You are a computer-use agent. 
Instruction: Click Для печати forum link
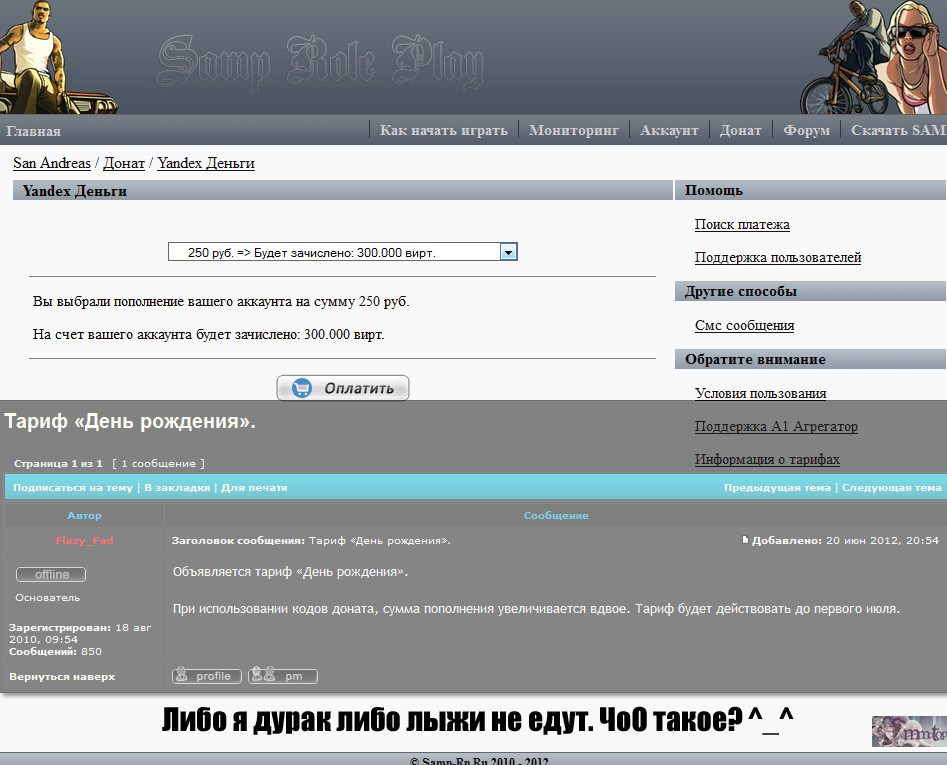(254, 487)
